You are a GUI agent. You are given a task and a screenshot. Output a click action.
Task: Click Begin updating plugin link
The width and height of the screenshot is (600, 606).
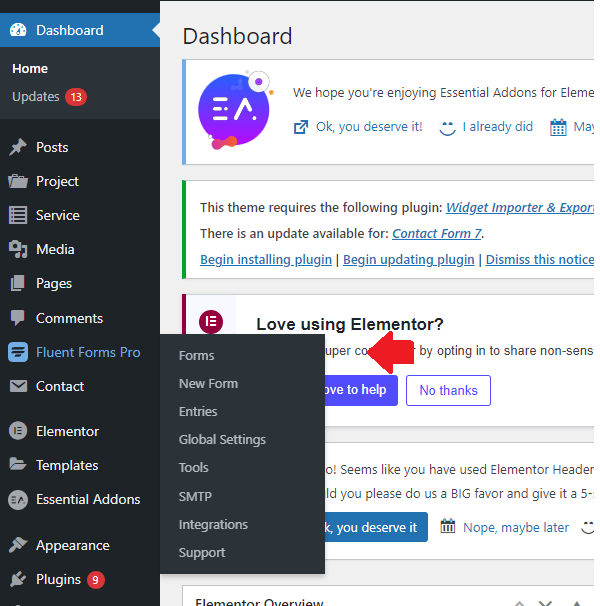(x=409, y=260)
